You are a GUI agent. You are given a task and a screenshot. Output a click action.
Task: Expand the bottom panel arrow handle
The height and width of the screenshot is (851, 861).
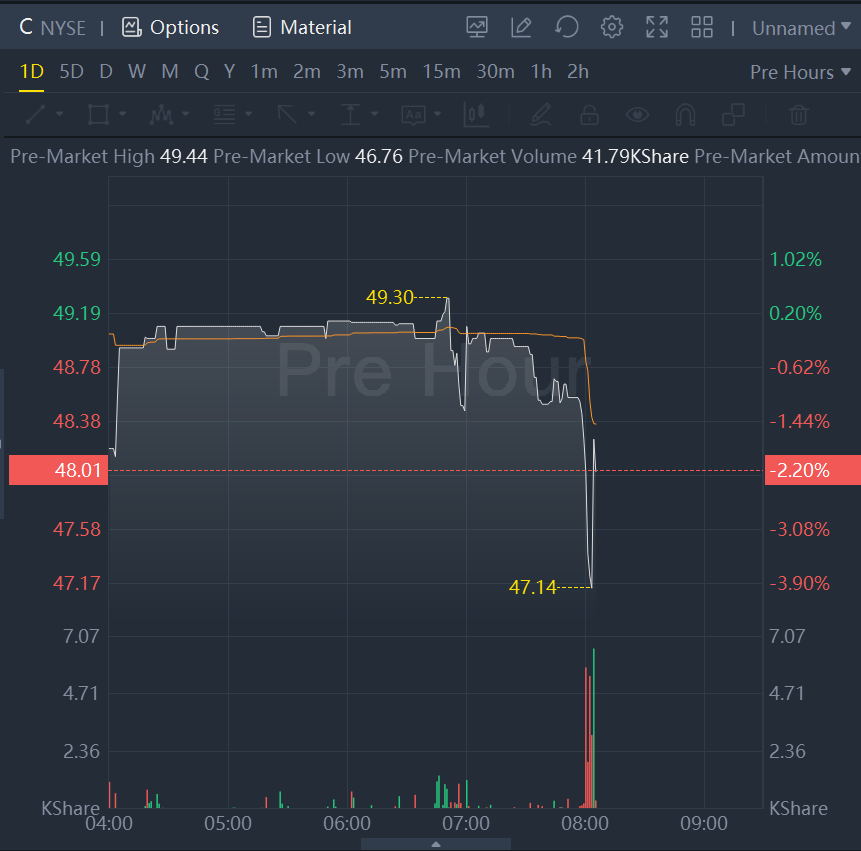coord(436,844)
